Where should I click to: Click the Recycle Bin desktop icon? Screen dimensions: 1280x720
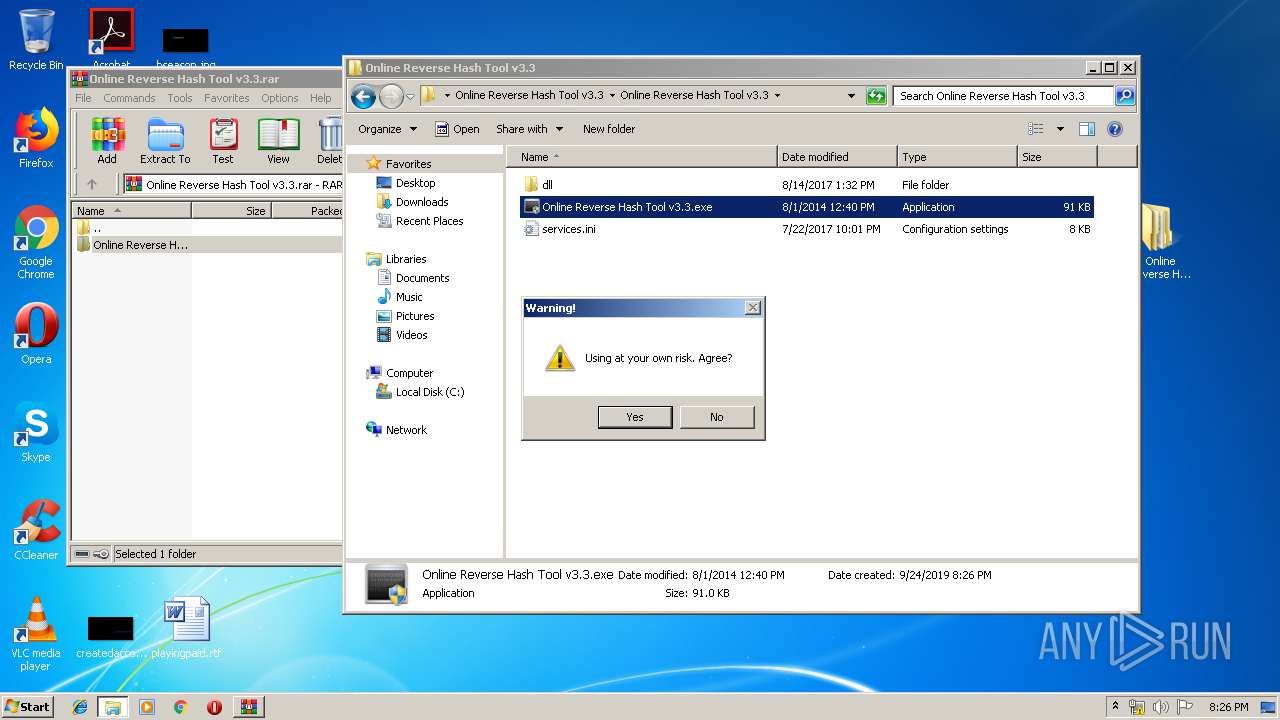[36, 40]
